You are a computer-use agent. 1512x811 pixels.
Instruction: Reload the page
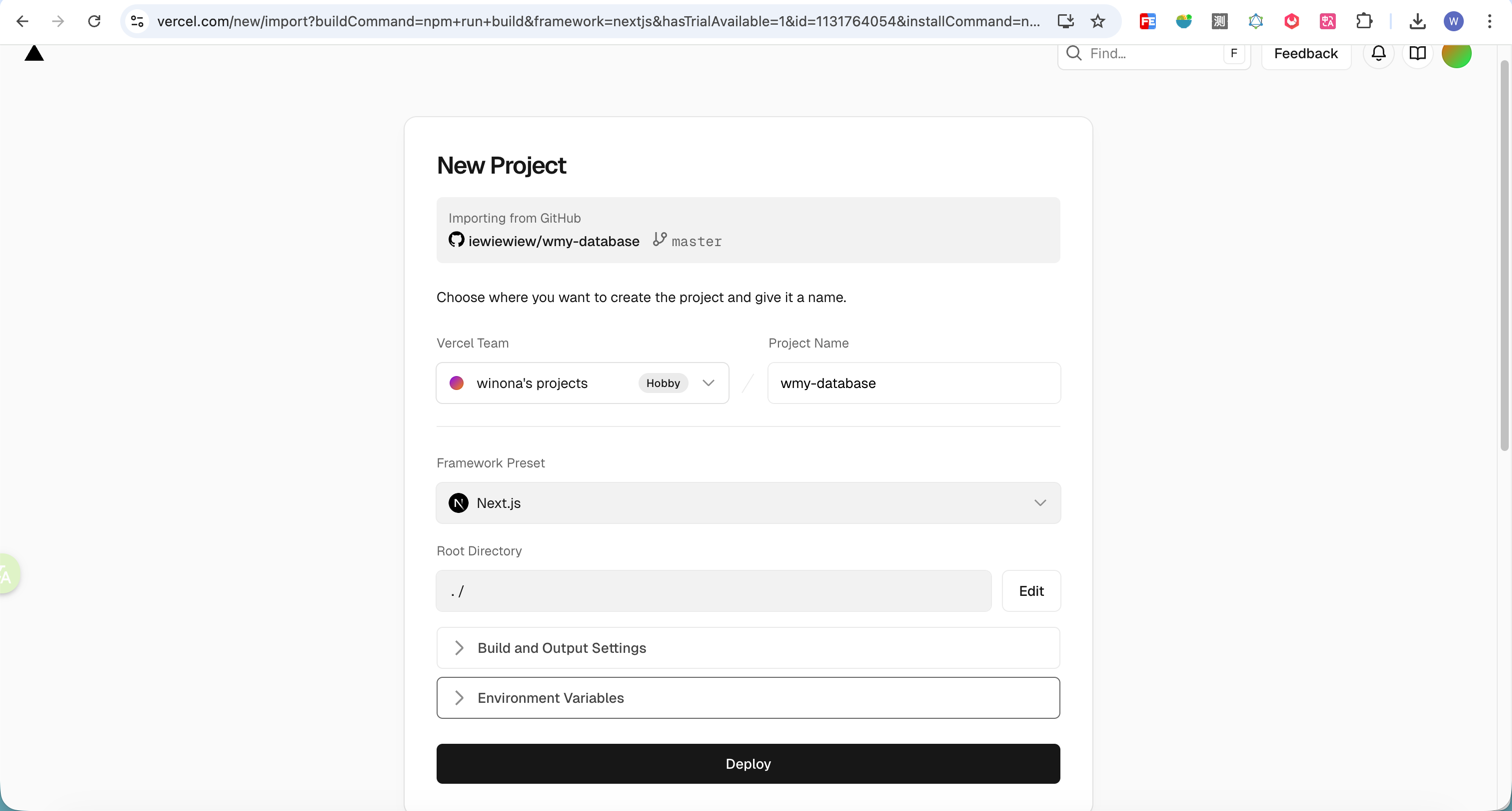tap(94, 21)
